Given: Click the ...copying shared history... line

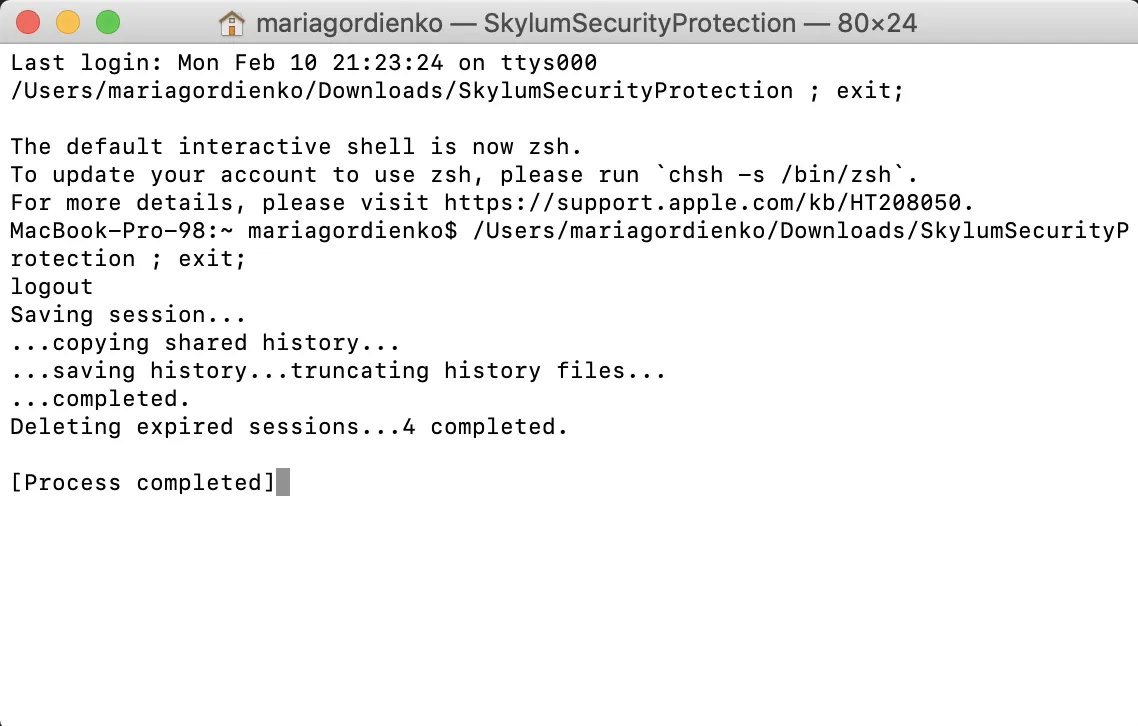Looking at the screenshot, I should (205, 343).
